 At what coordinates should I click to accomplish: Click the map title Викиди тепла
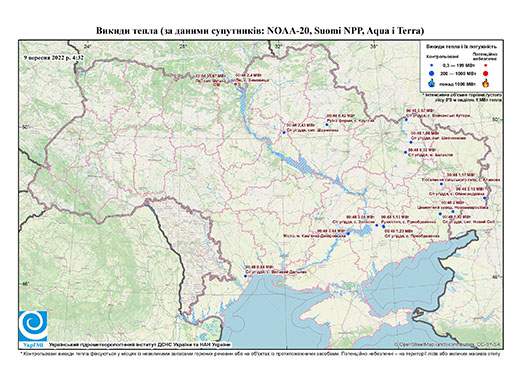coord(260,31)
